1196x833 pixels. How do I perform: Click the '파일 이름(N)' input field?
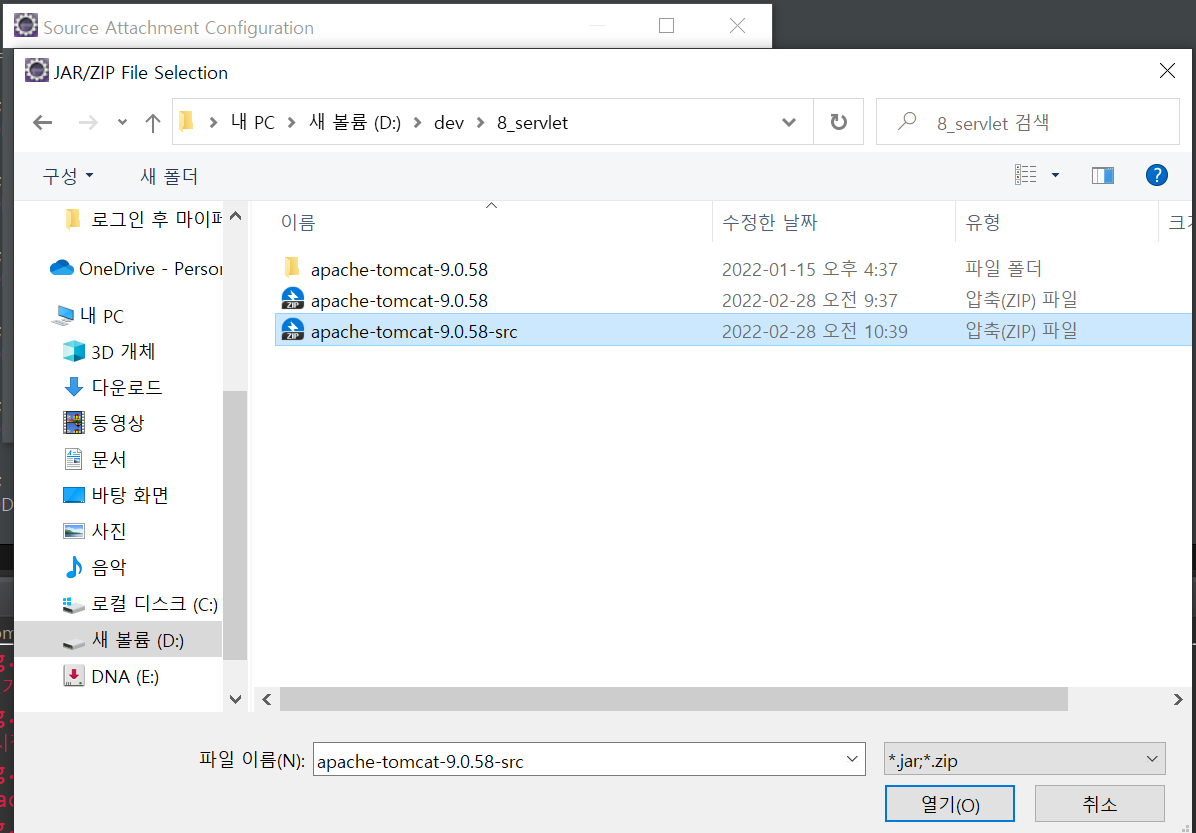coord(589,759)
